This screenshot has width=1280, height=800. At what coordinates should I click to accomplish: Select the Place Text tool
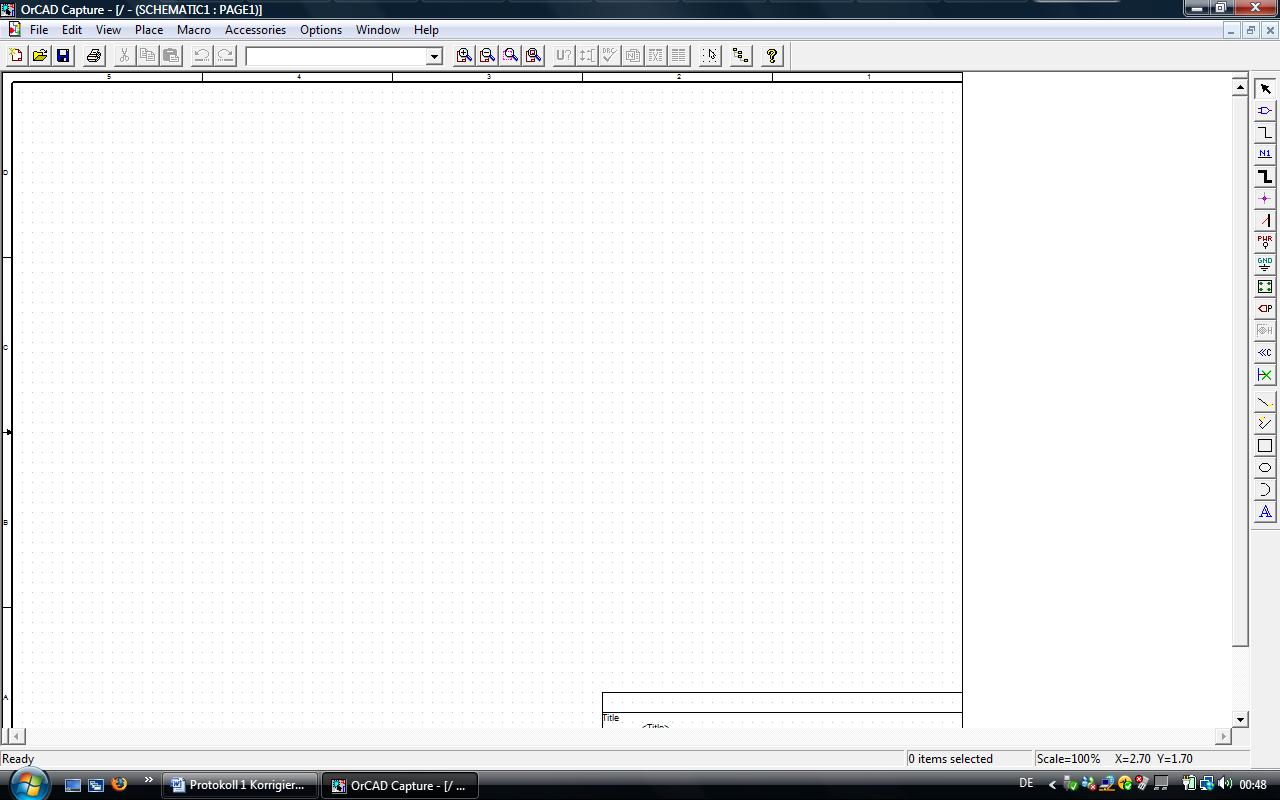coord(1265,512)
